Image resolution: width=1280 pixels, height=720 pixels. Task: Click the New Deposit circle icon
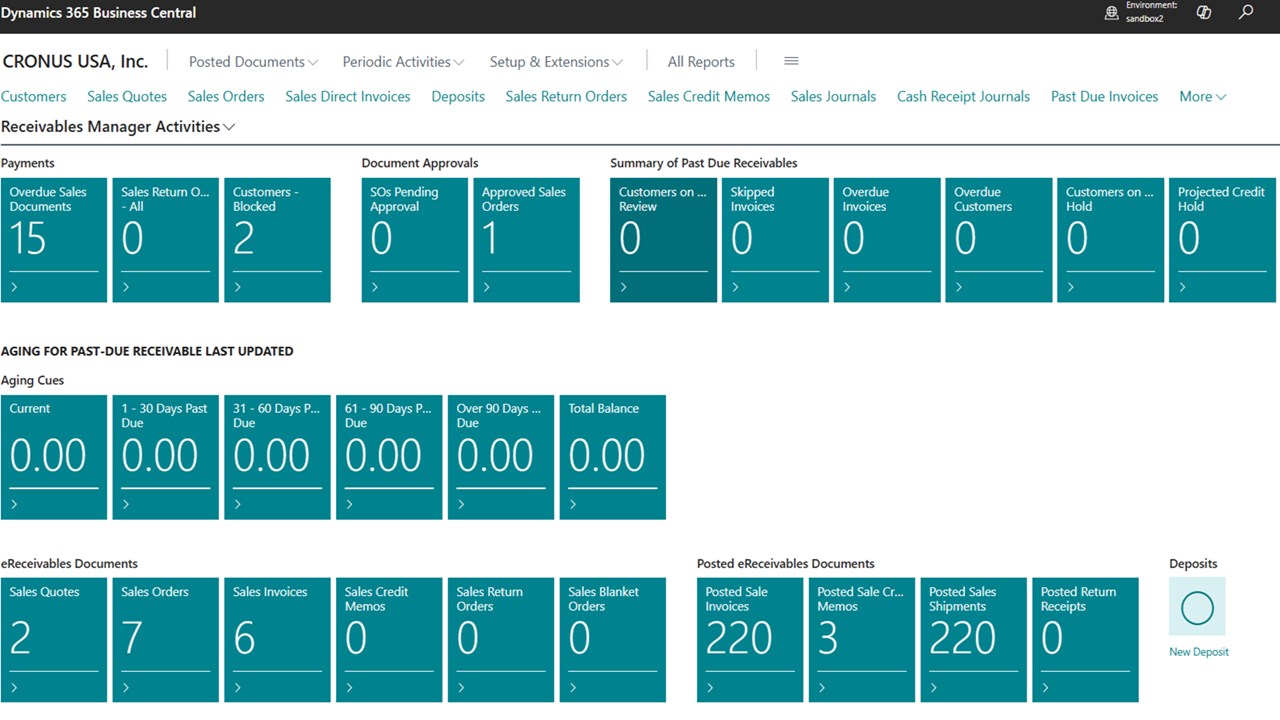(1197, 607)
